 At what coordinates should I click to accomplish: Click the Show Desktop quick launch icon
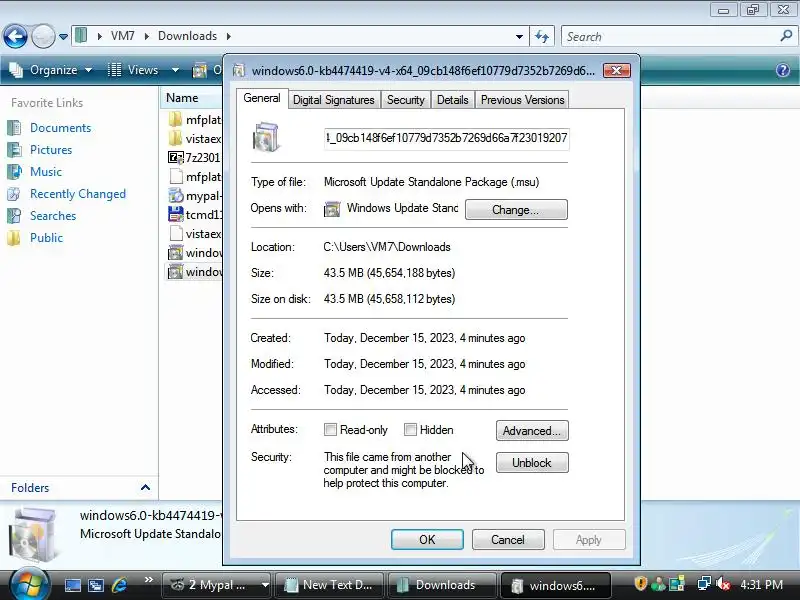tap(72, 585)
